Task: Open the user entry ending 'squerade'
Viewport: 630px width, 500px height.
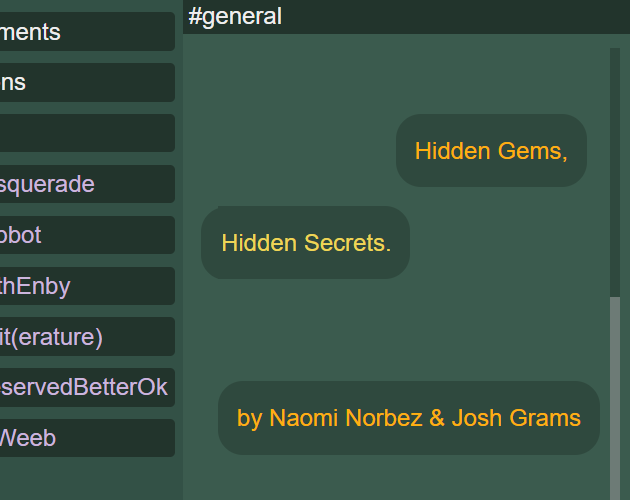Action: 87,184
